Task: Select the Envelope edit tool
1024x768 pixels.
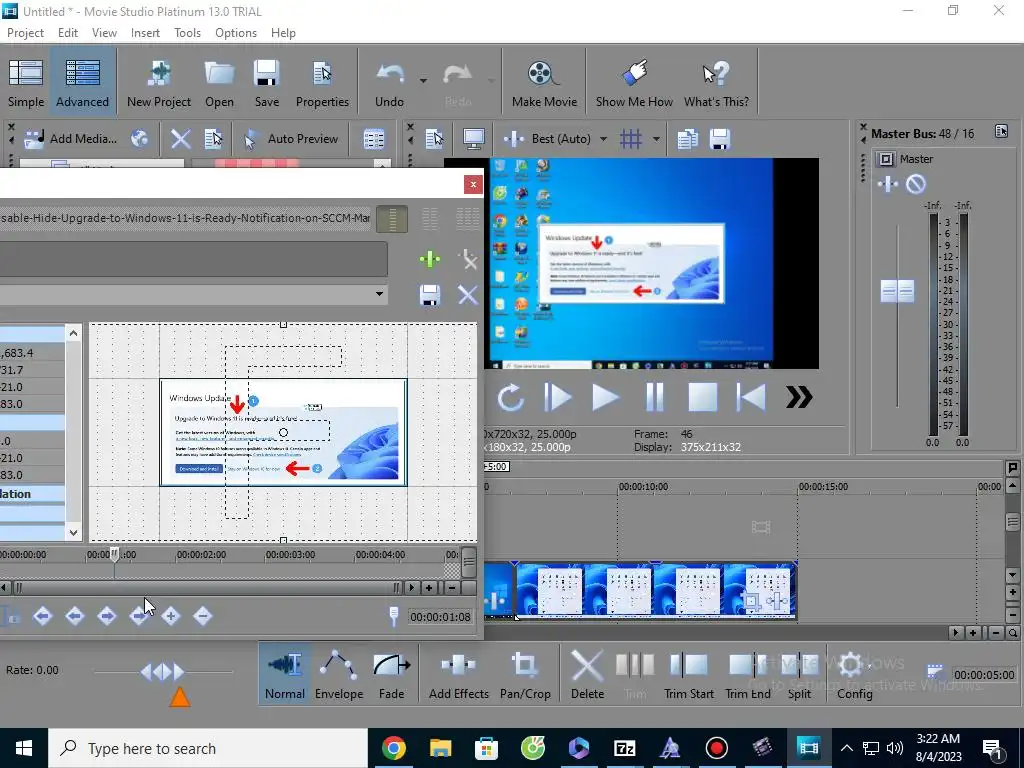Action: coord(339,675)
